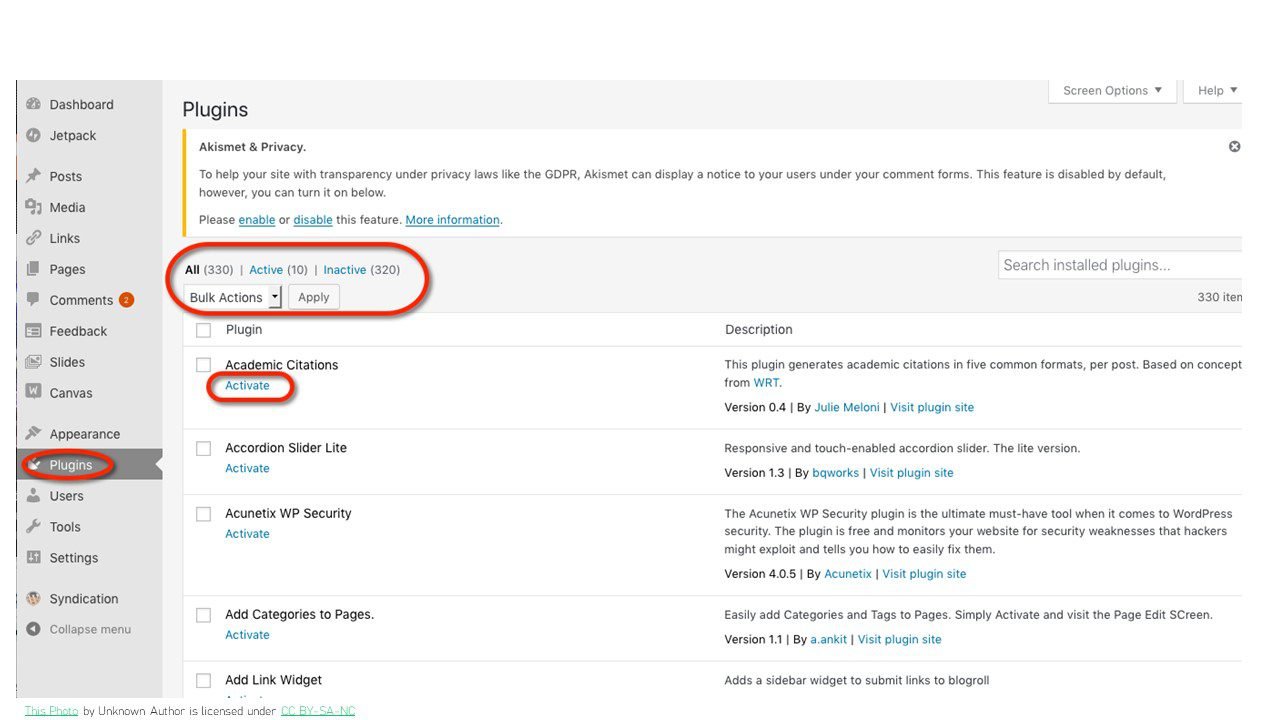Open Acunetix author link

point(848,574)
